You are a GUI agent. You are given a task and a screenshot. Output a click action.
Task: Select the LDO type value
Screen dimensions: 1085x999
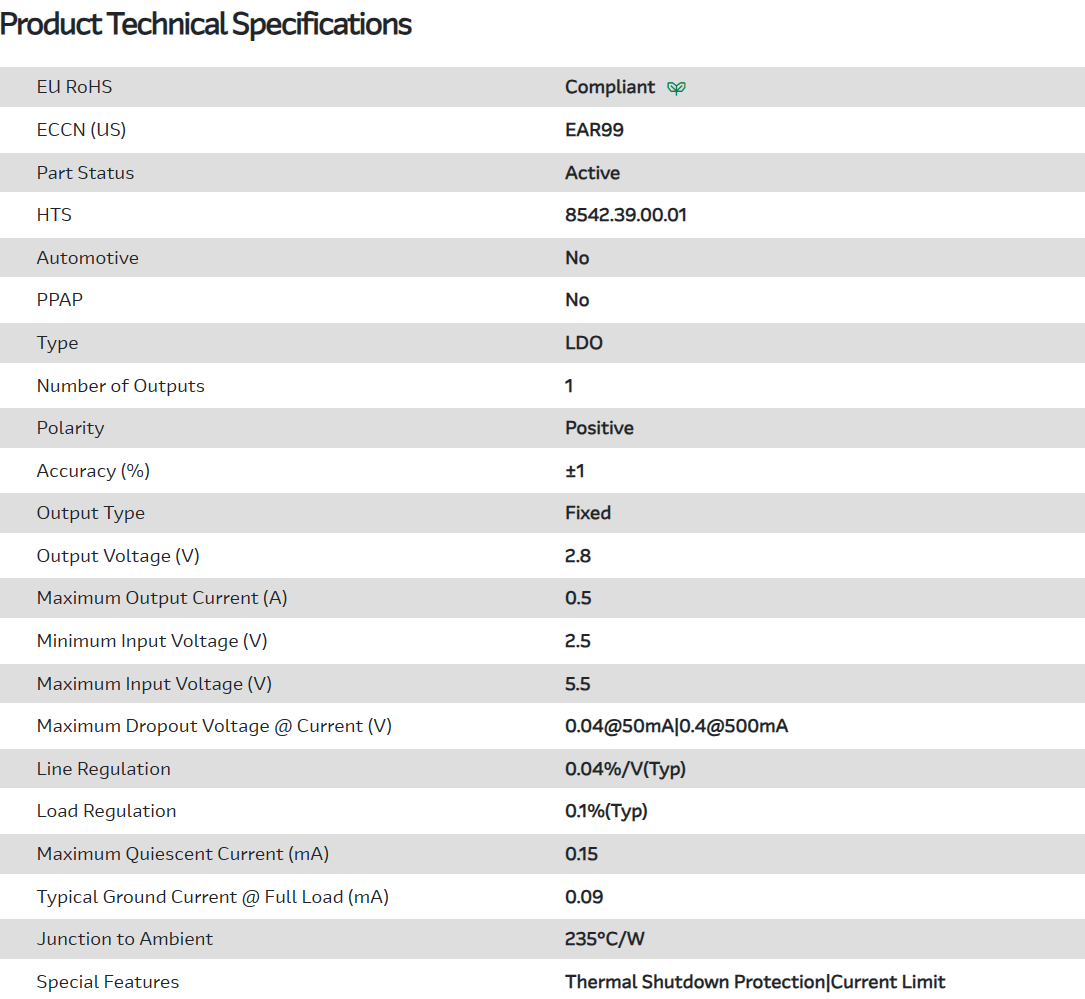point(584,343)
